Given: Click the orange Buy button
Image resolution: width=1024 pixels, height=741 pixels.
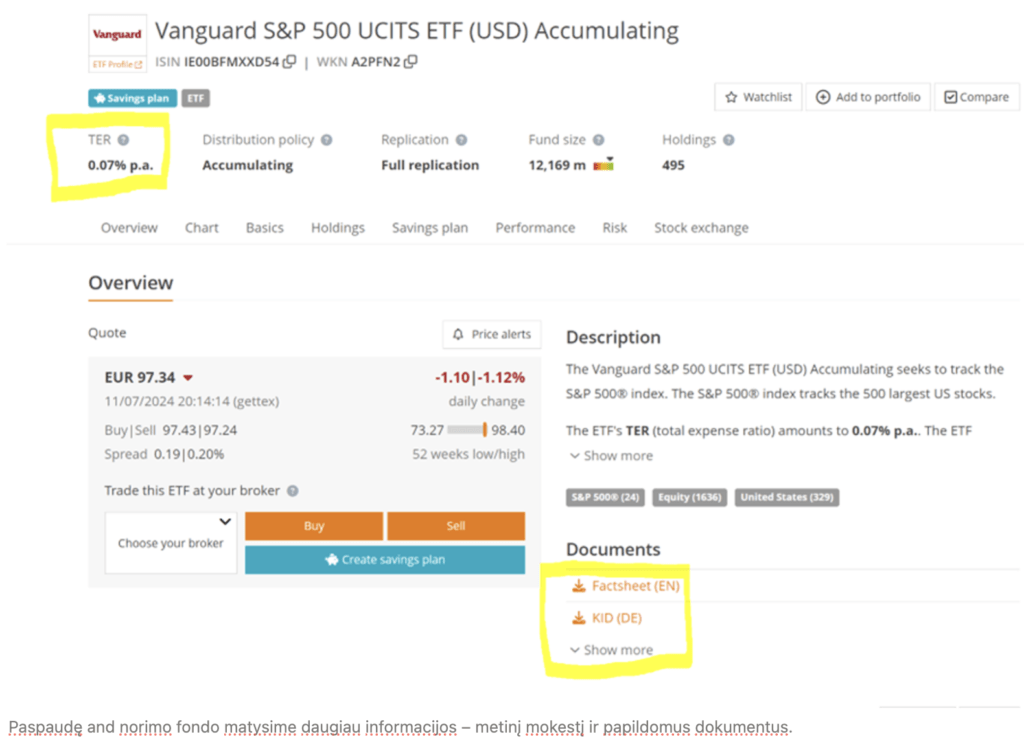Looking at the screenshot, I should (314, 526).
